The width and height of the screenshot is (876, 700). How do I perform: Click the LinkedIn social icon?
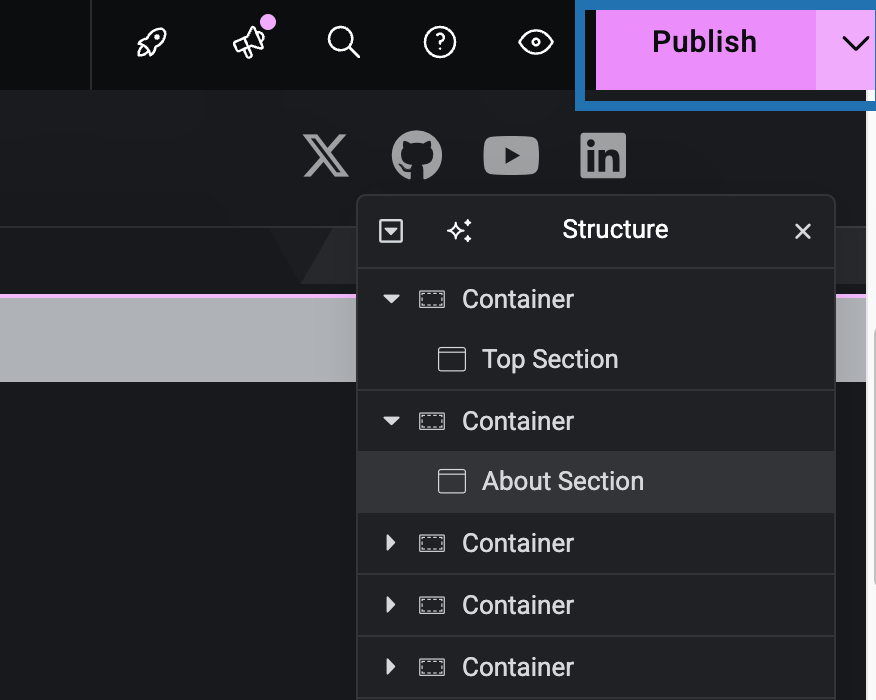603,155
